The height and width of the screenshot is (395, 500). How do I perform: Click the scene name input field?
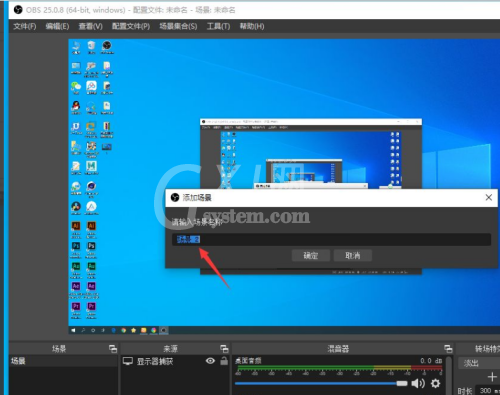pyautogui.click(x=331, y=239)
